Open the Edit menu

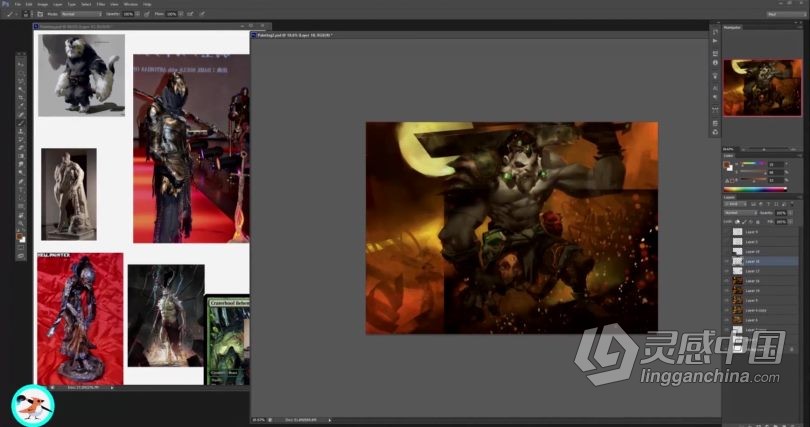point(29,4)
